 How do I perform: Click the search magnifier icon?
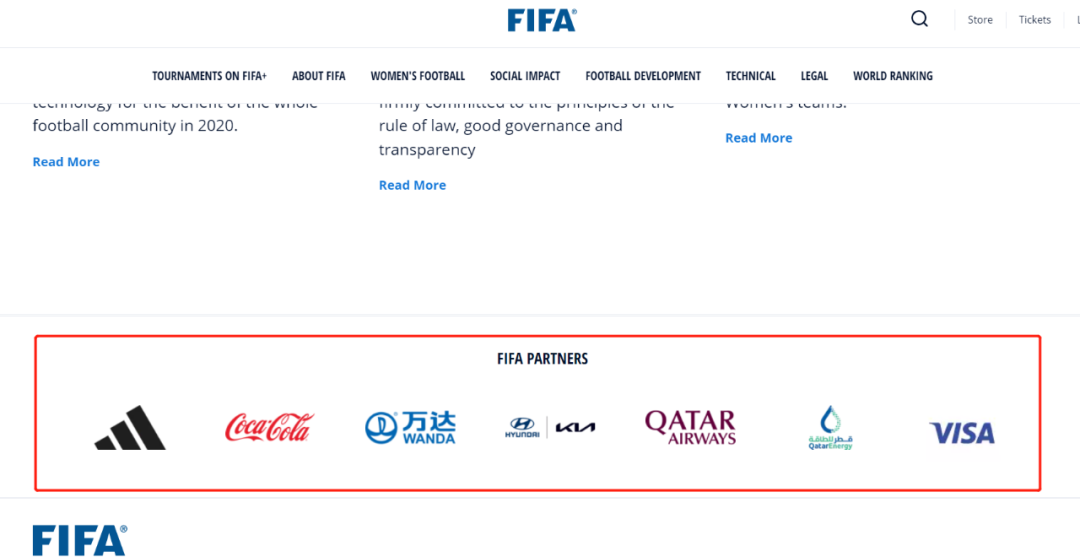919,19
